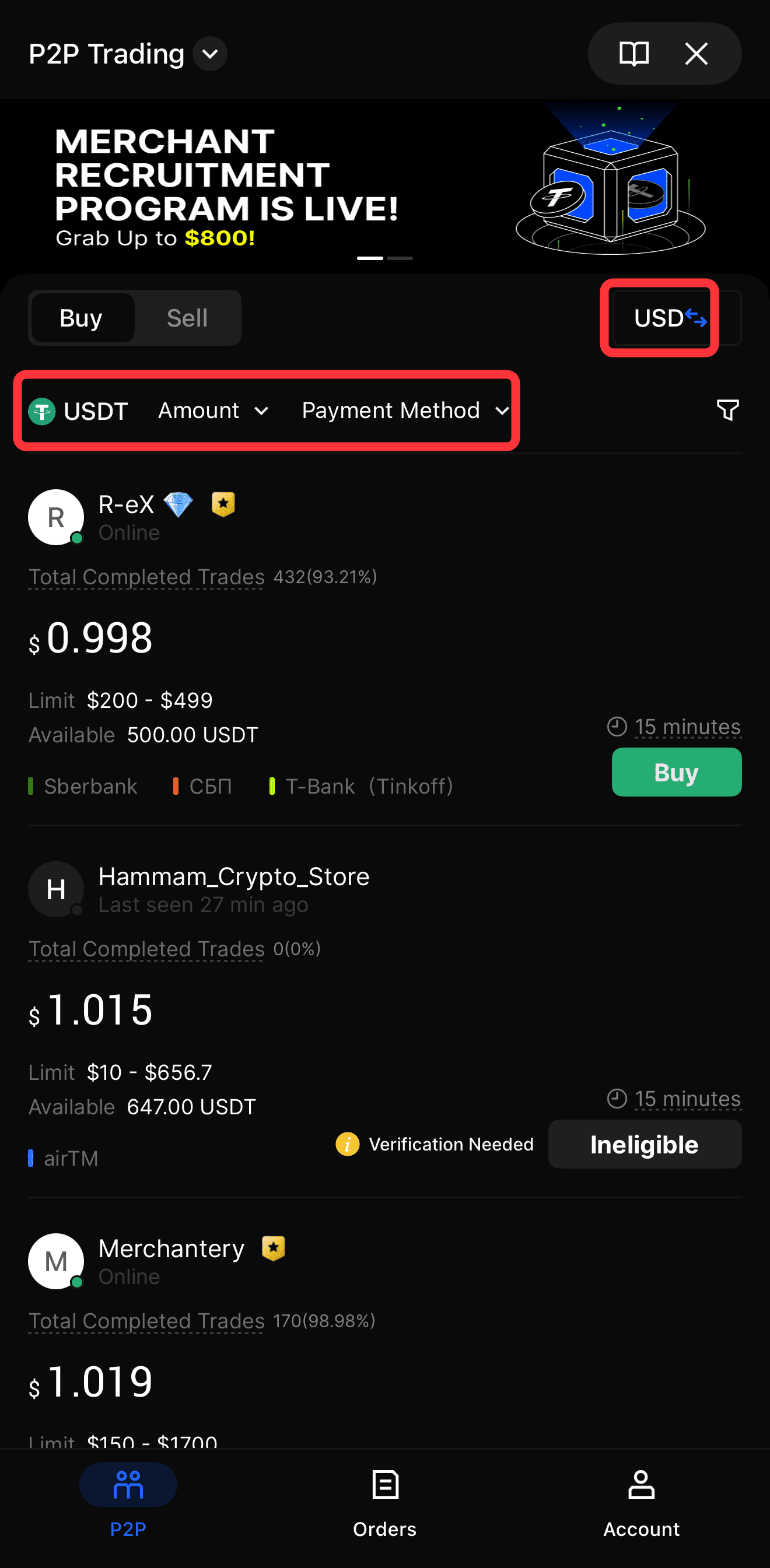This screenshot has width=770, height=1568.
Task: Go to the Orders tab
Action: (384, 1501)
